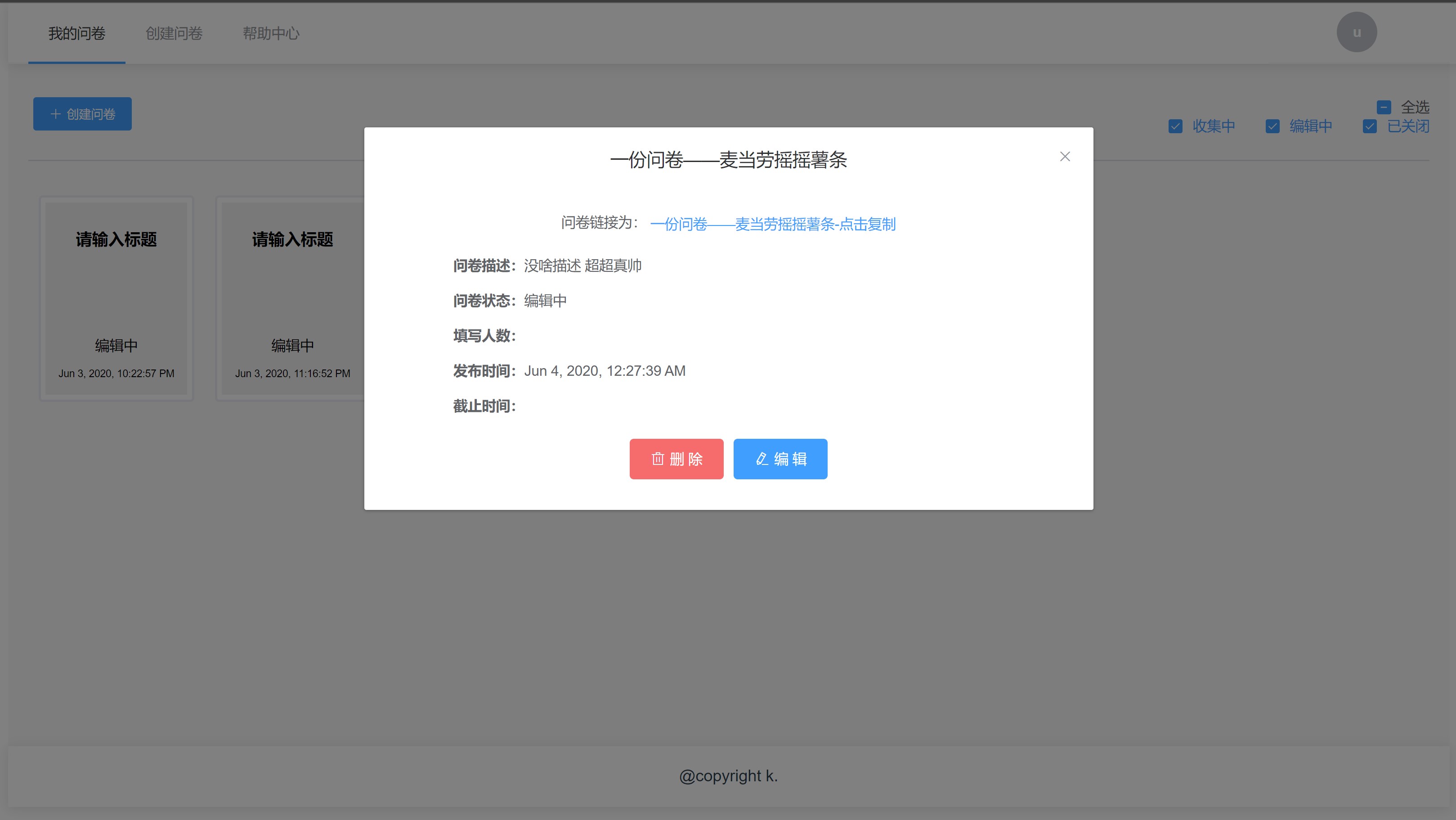This screenshot has width=1456, height=820.
Task: Click the @copyright k. footer text
Action: (x=728, y=776)
